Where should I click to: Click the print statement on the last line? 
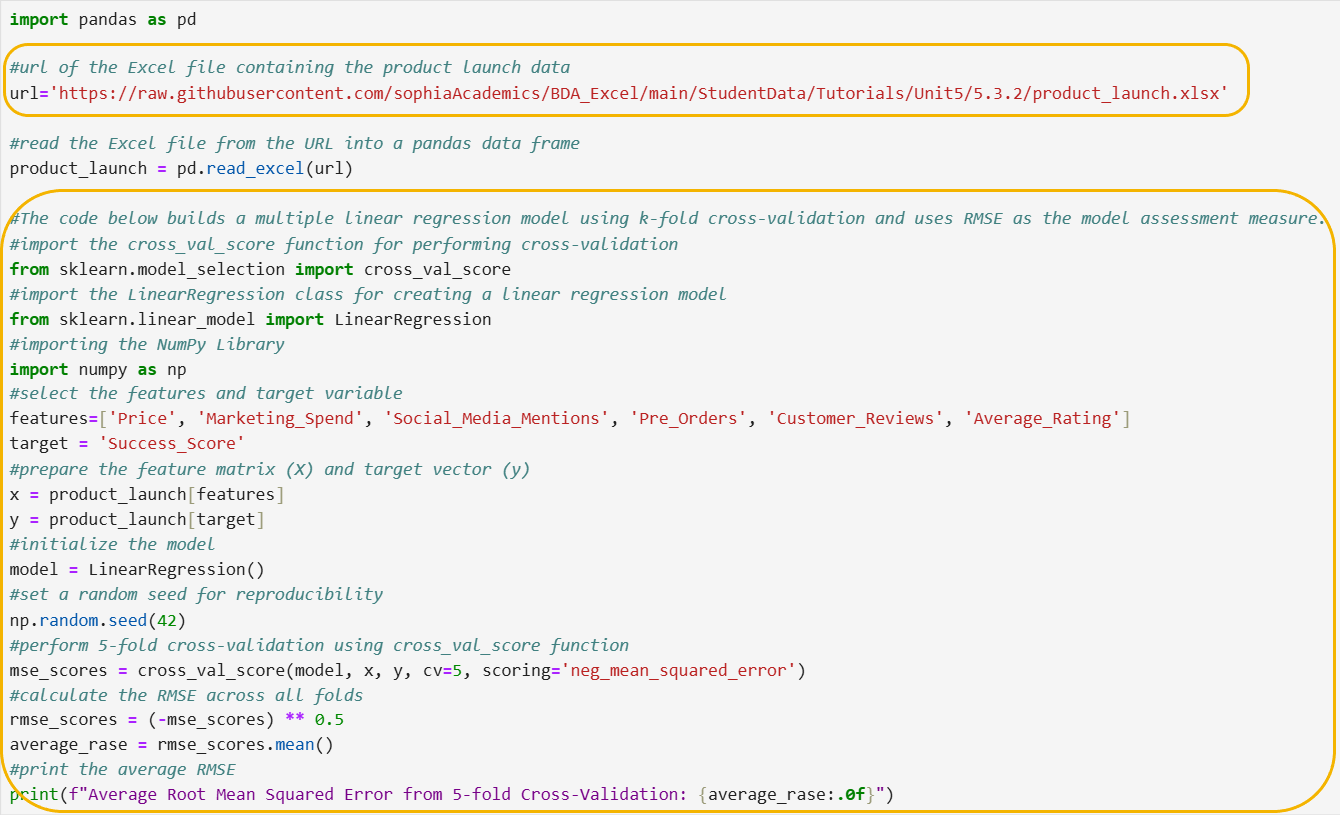click(450, 795)
